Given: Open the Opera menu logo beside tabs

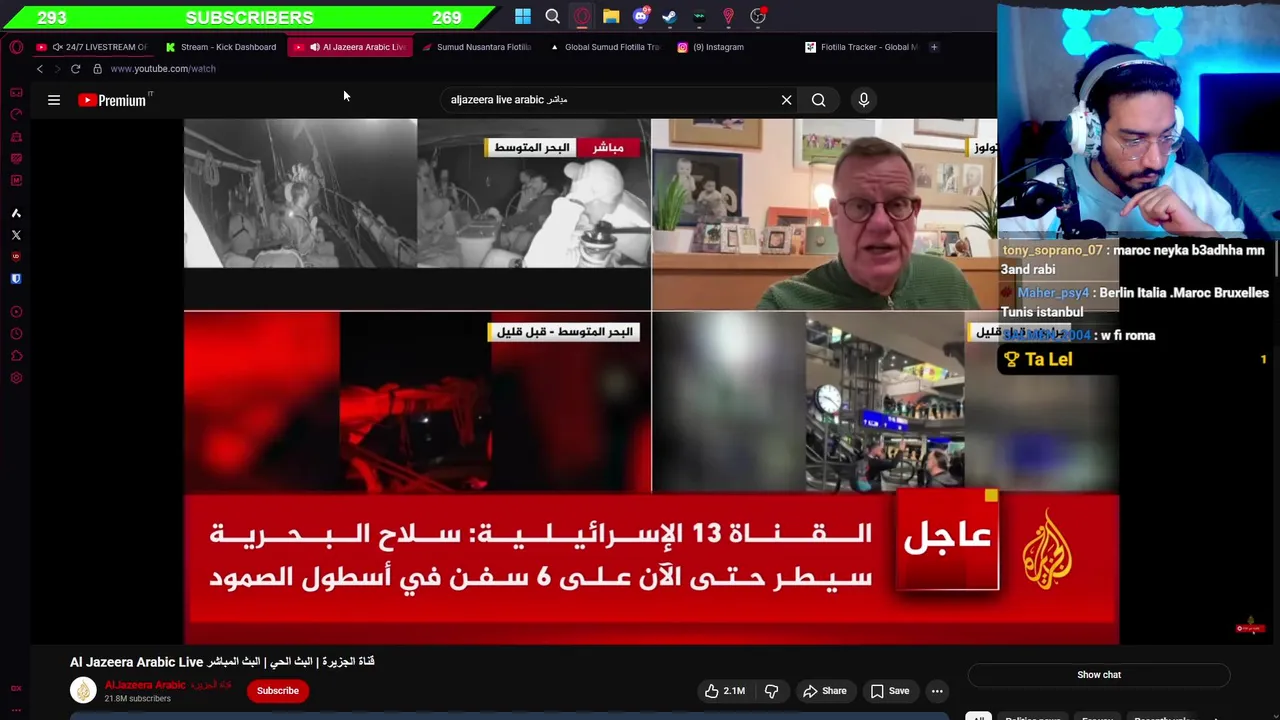Looking at the screenshot, I should (x=16, y=47).
